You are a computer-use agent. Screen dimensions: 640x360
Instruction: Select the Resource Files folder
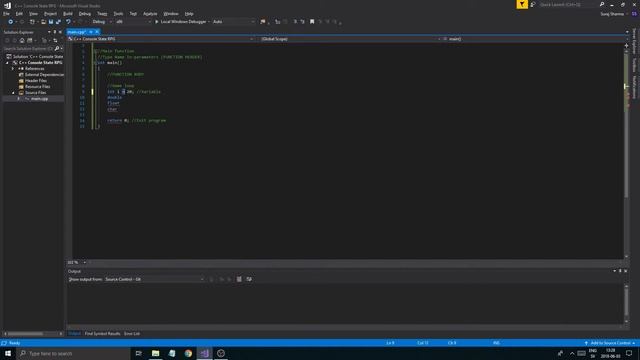point(37,87)
